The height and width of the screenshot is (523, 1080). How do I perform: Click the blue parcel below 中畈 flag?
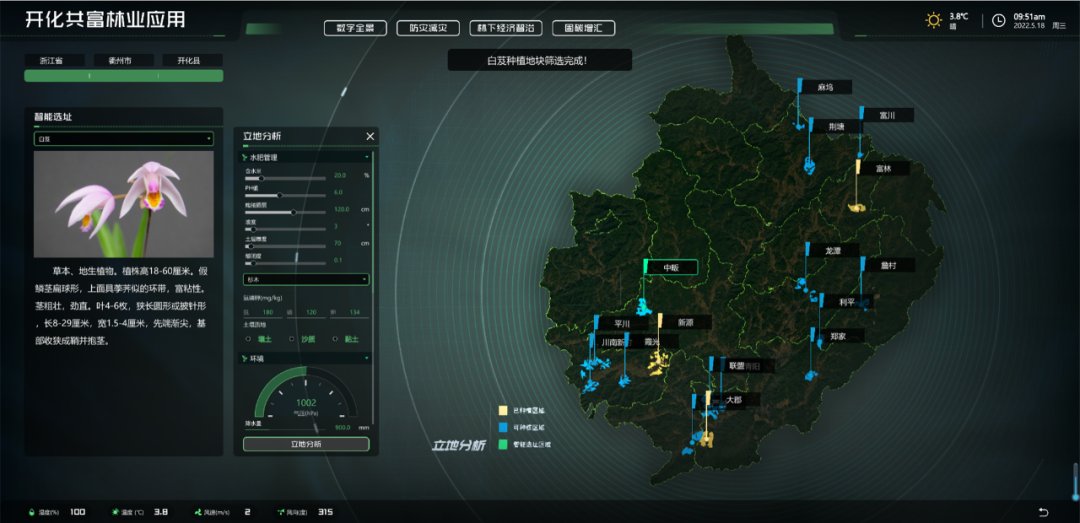coord(644,307)
